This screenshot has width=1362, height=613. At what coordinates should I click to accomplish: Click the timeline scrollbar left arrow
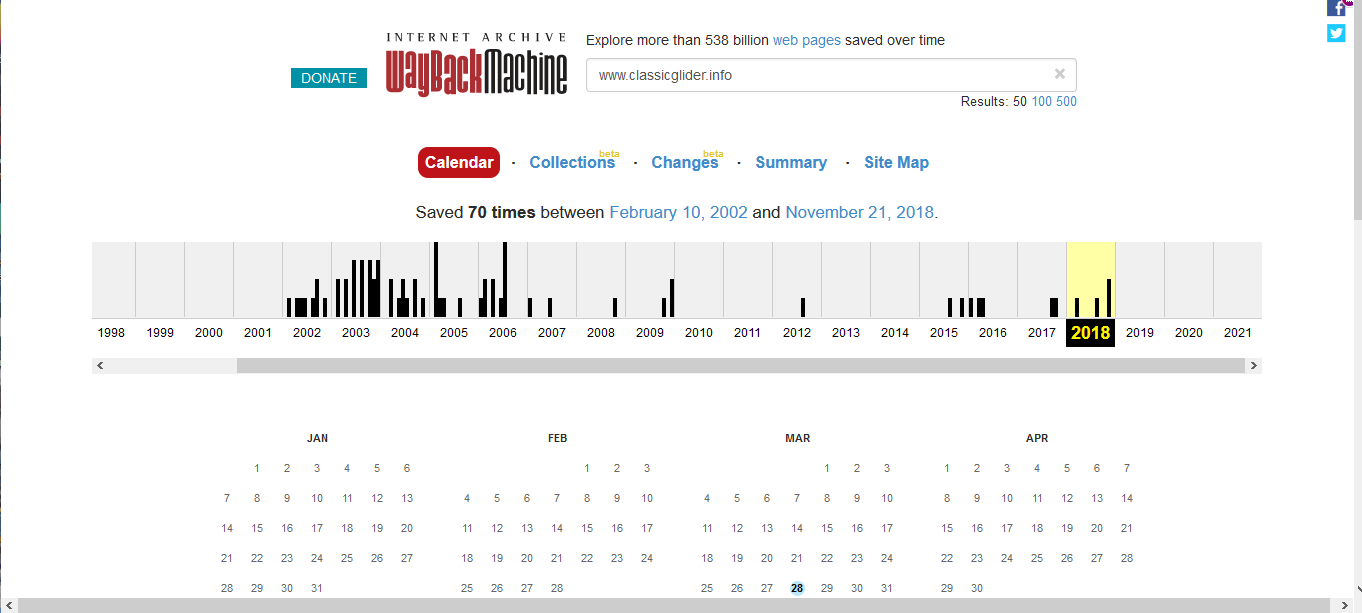[x=100, y=366]
